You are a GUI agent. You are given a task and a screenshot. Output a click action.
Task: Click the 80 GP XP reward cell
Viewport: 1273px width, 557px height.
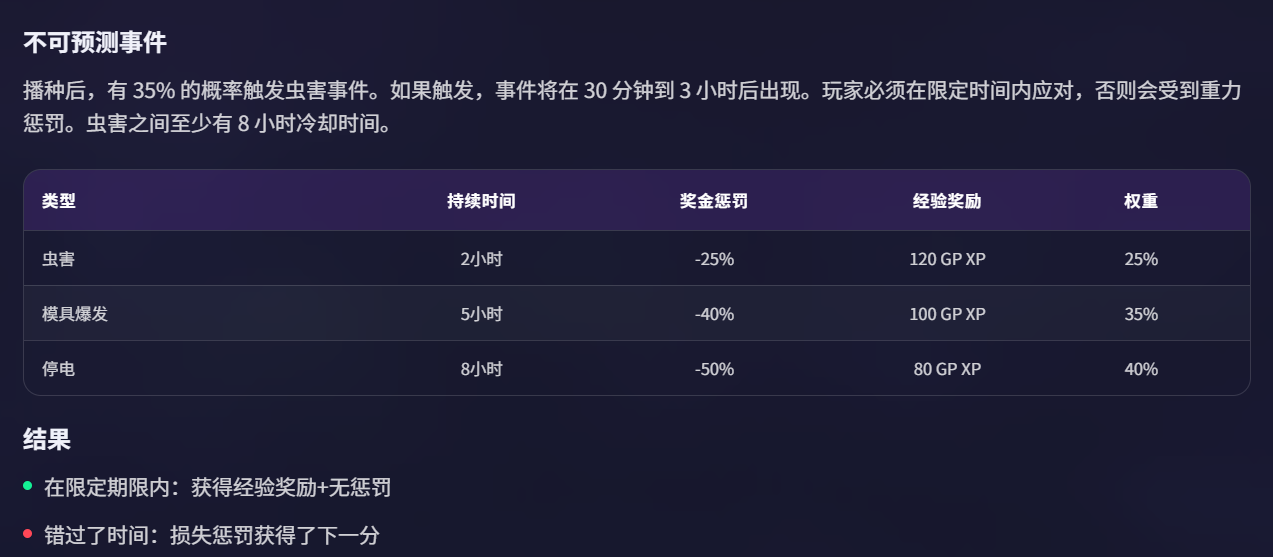[947, 369]
